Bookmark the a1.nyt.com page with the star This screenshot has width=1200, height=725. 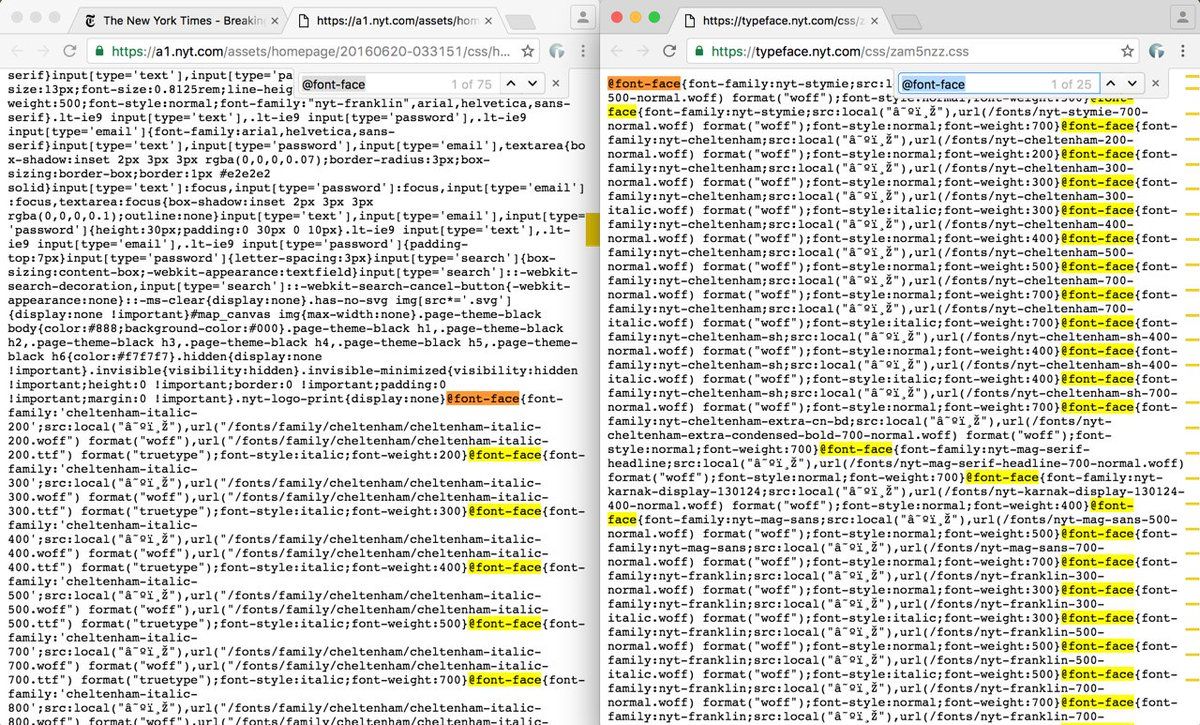pos(528,51)
